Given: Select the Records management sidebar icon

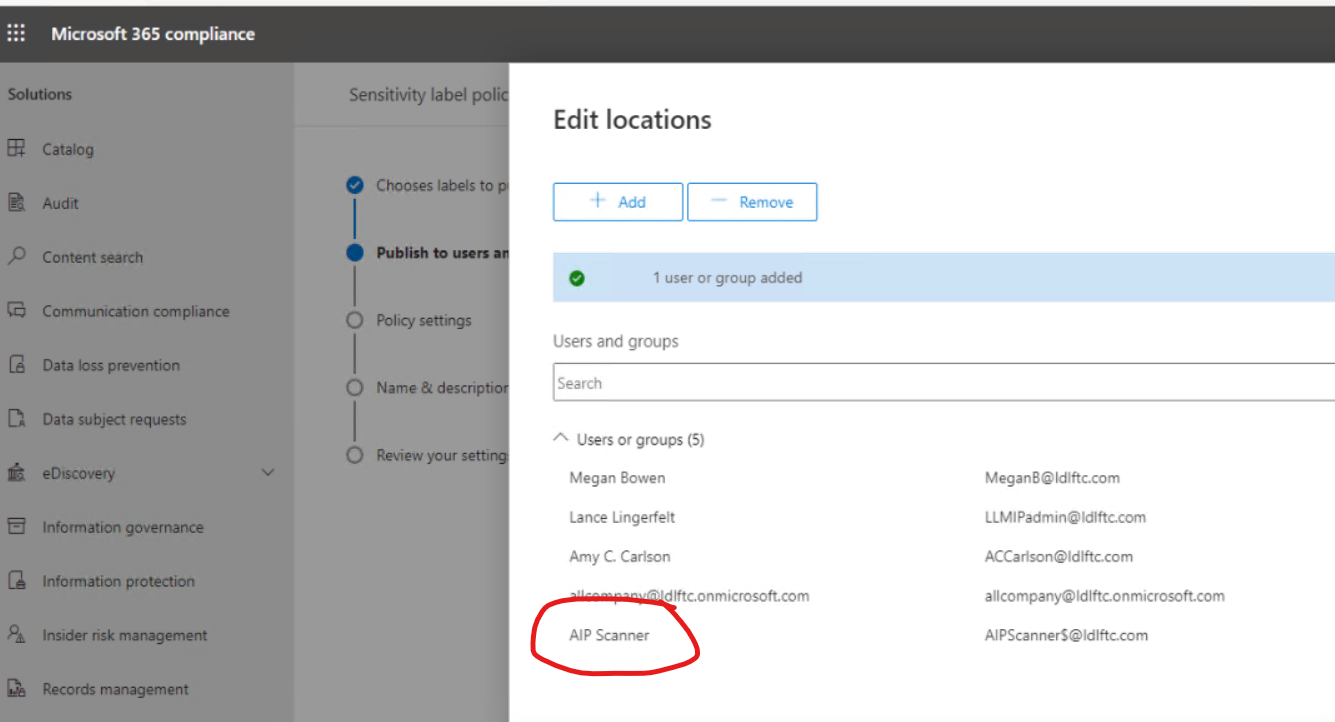Looking at the screenshot, I should tap(16, 689).
